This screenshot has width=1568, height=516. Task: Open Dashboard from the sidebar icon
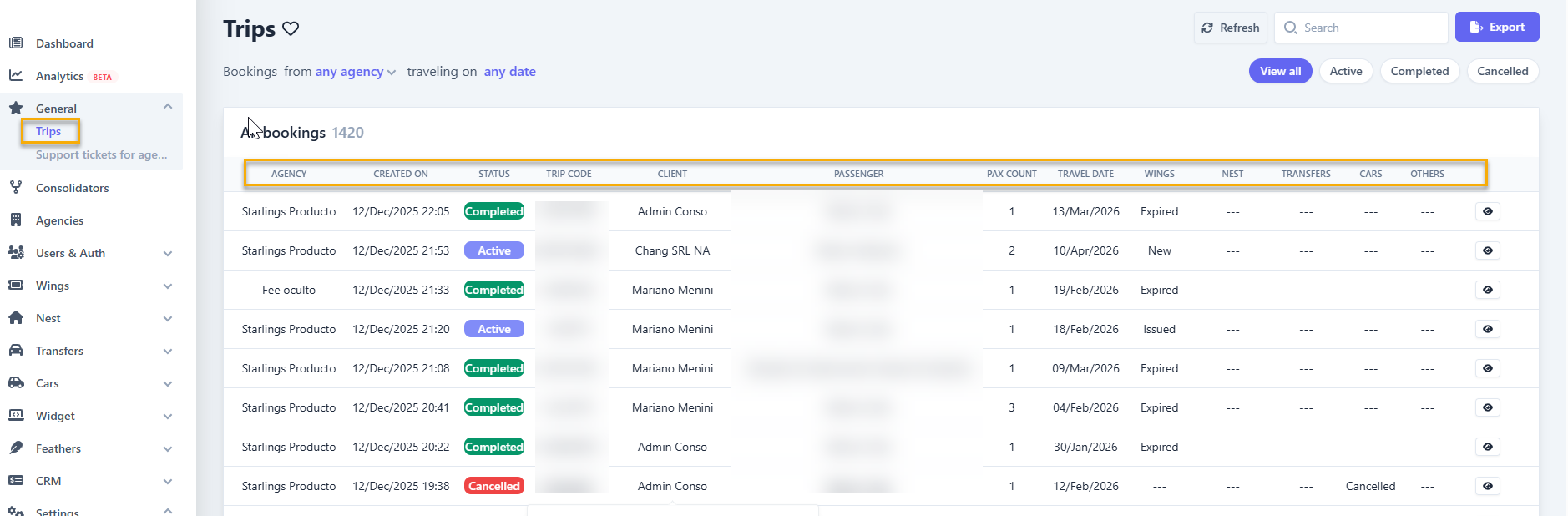tap(16, 43)
